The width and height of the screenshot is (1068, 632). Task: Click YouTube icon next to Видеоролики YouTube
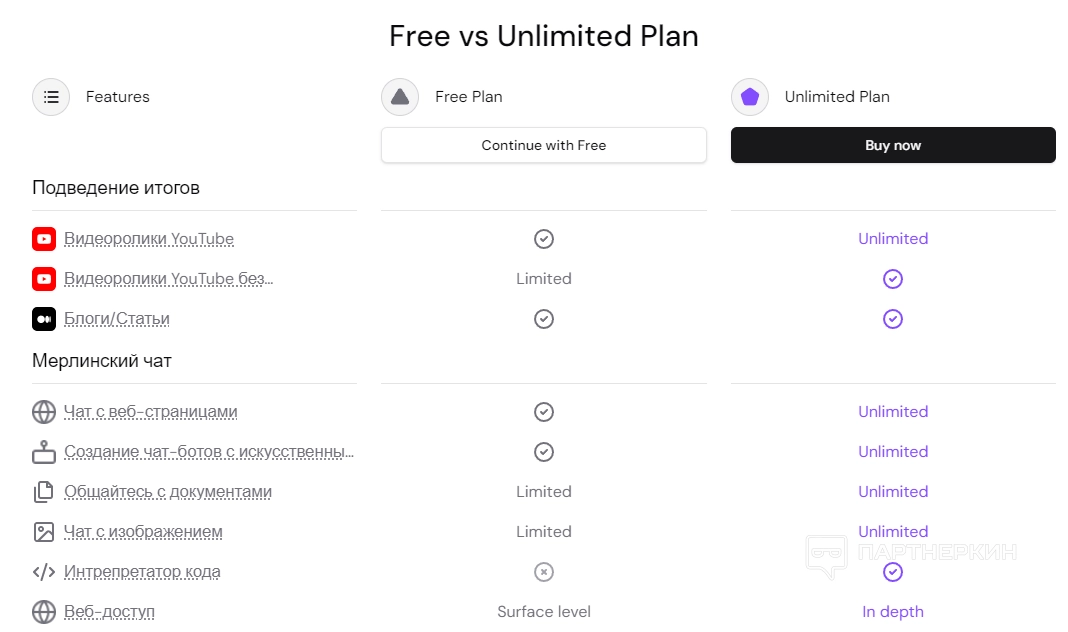coord(44,239)
